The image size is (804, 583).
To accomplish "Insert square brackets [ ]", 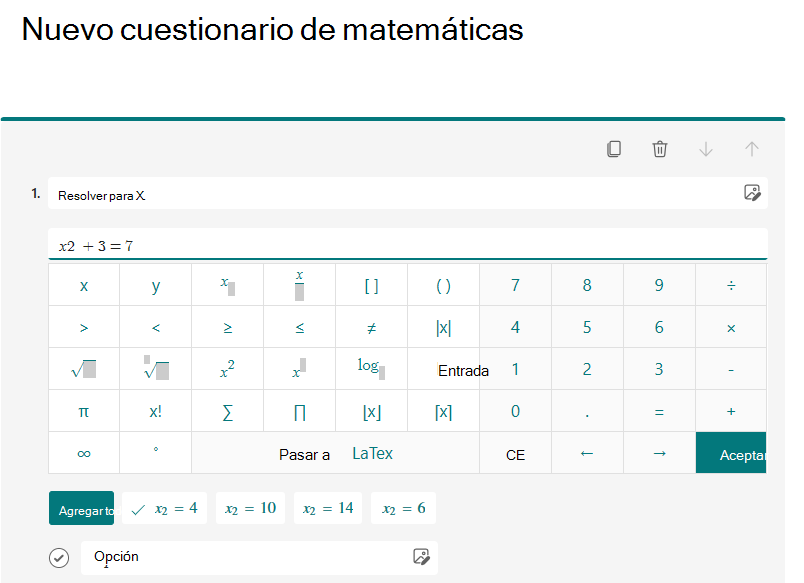I will tap(372, 285).
